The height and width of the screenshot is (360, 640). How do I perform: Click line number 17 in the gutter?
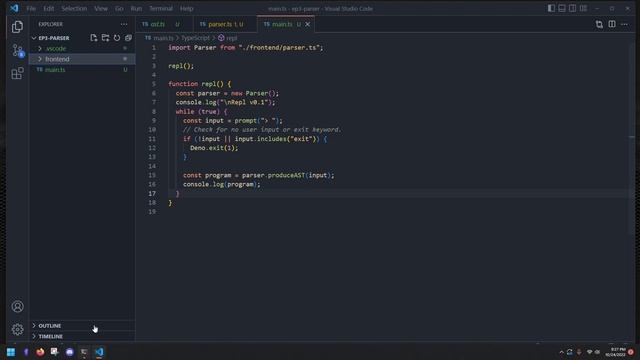(x=152, y=193)
